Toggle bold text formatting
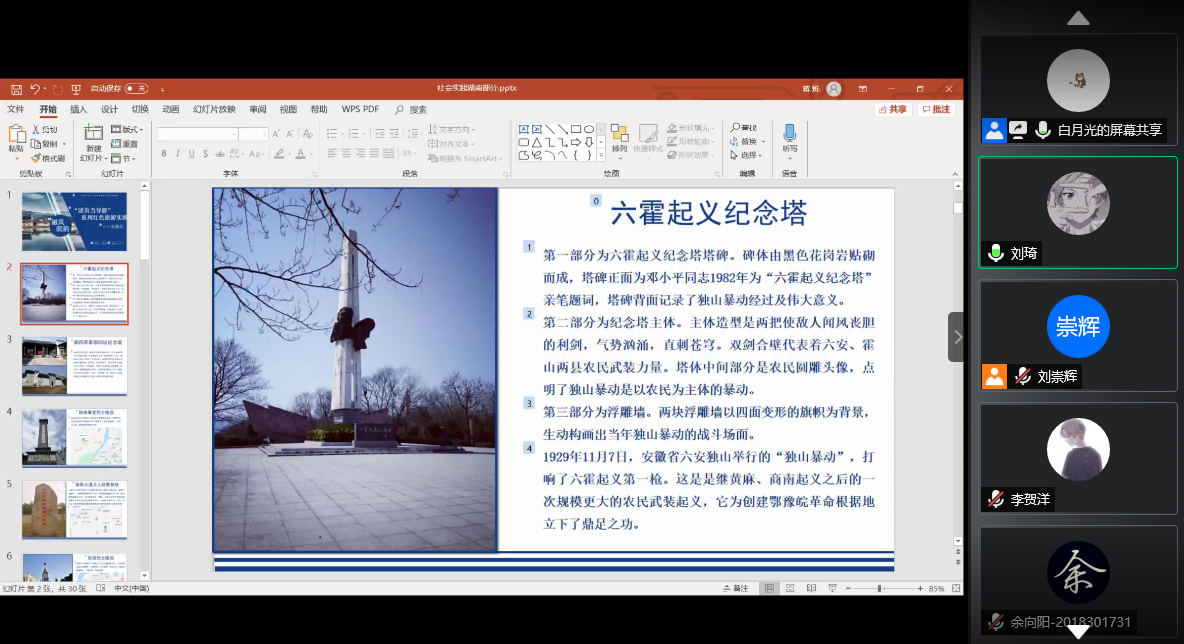 (164, 154)
